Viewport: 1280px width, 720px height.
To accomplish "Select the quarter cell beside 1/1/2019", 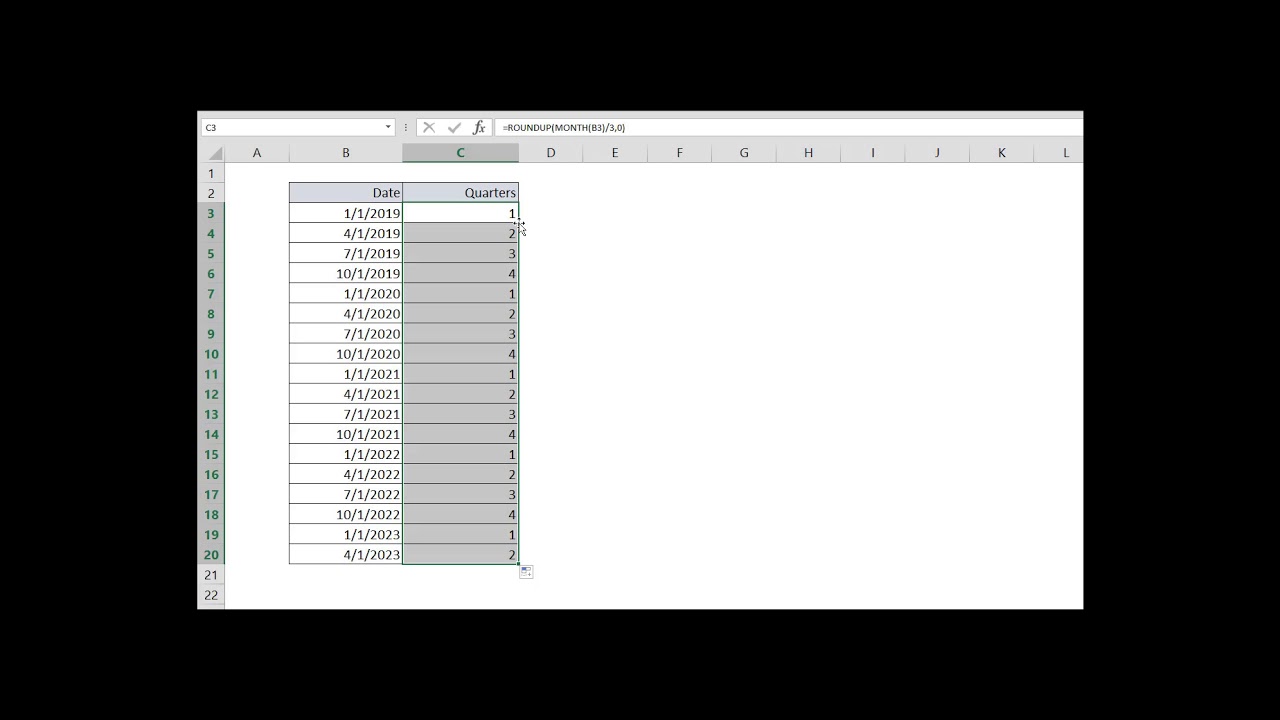I will (x=460, y=213).
